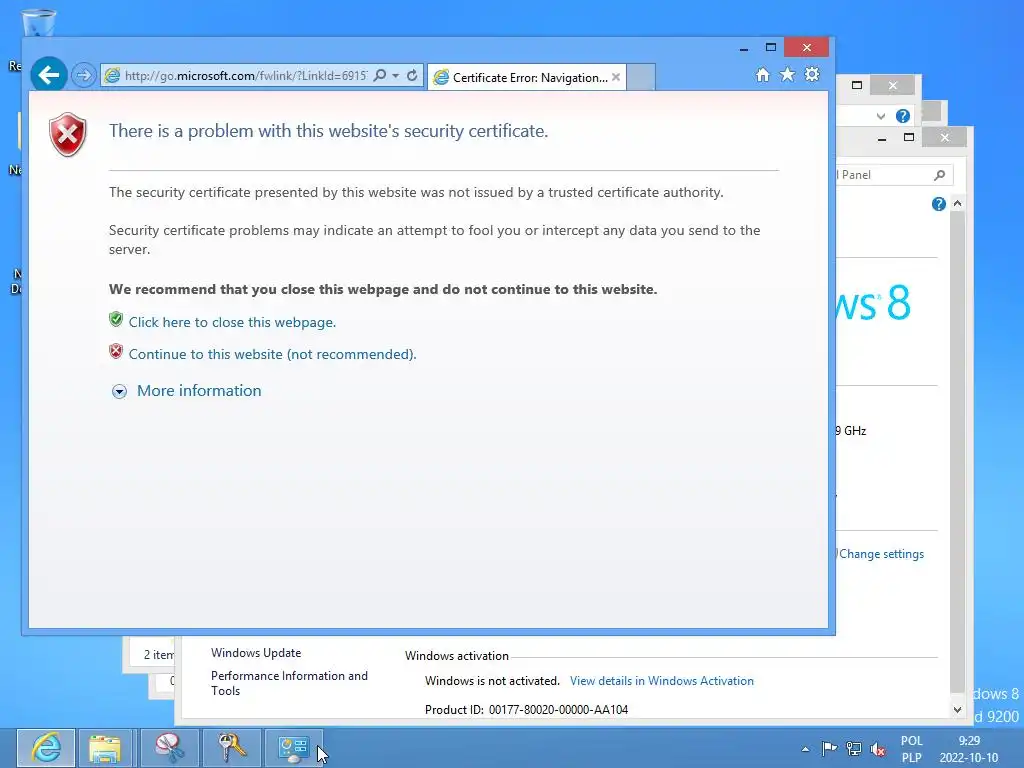View details in Windows Activation
1024x768 pixels.
coord(662,681)
